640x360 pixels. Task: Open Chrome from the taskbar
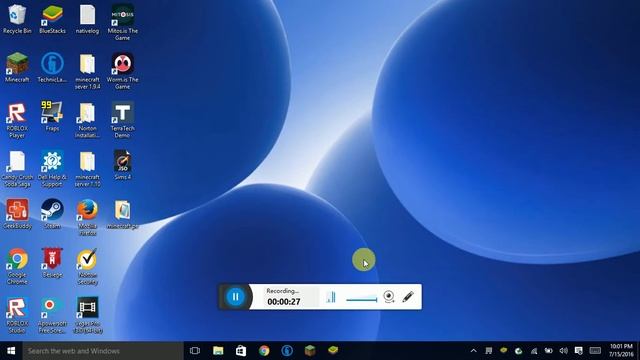click(264, 351)
